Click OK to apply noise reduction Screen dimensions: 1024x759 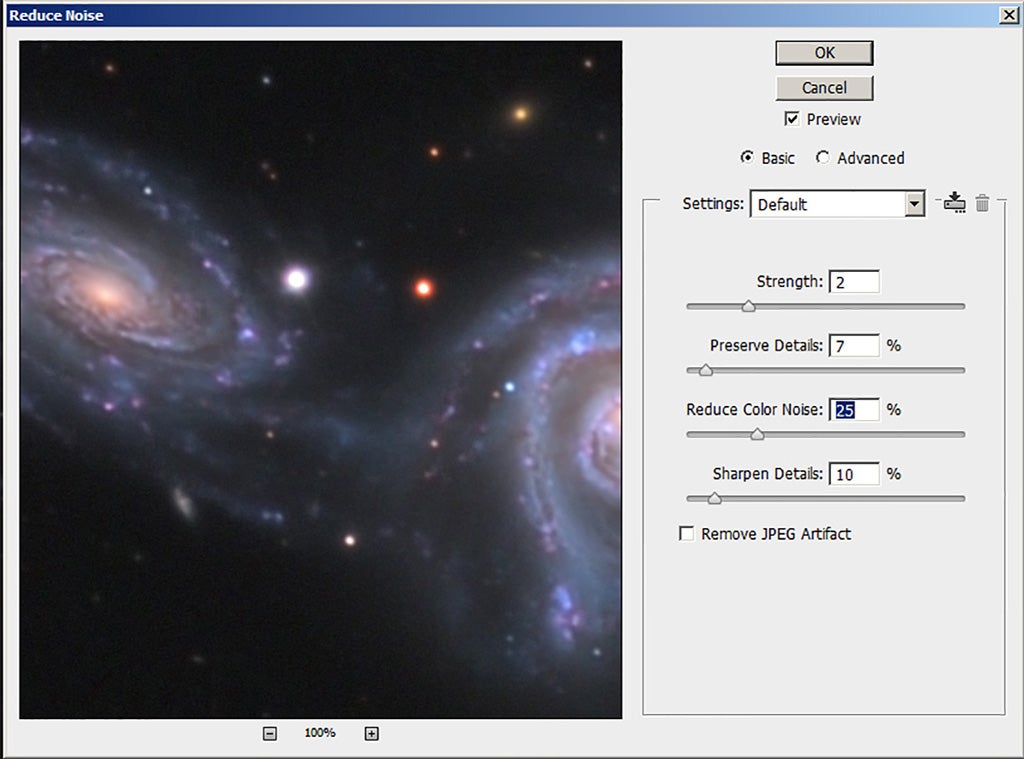point(824,53)
